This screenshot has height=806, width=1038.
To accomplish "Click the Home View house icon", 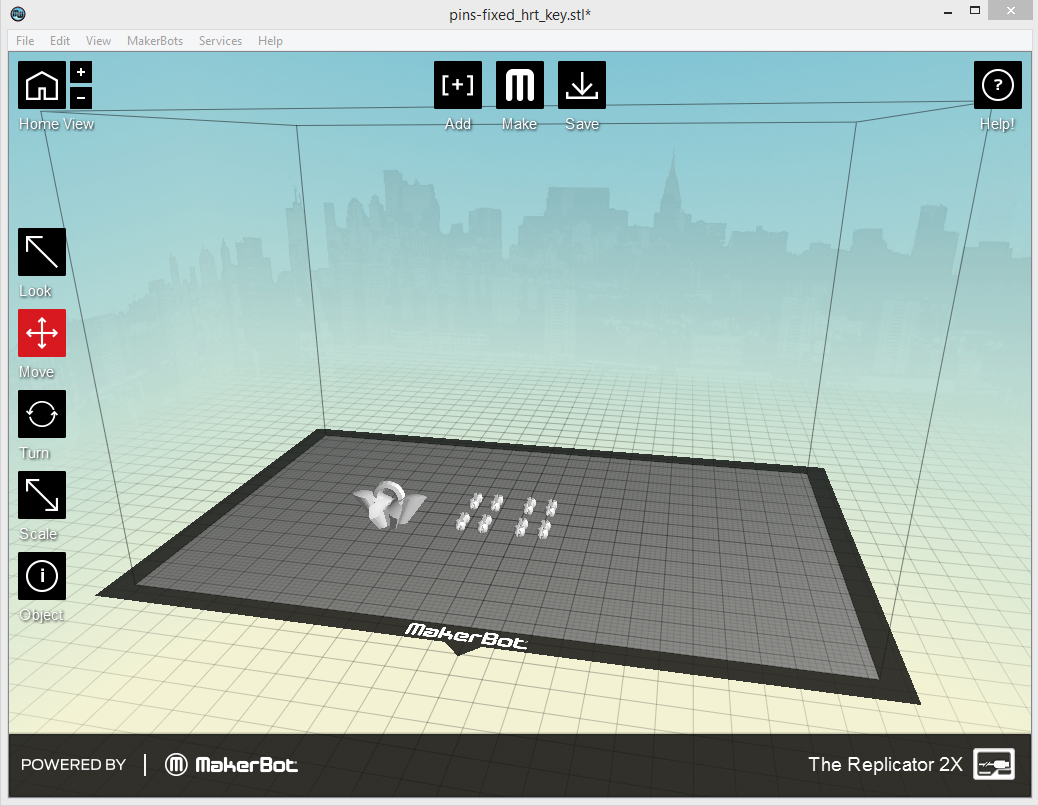I will (42, 85).
